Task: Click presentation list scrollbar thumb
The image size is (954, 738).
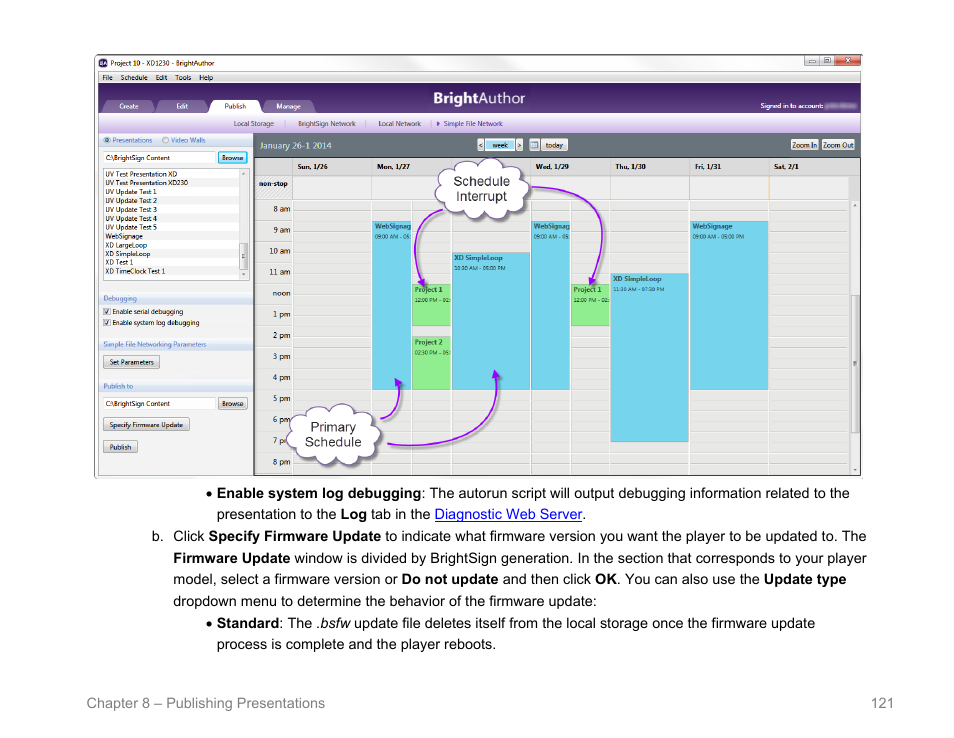Action: click(244, 256)
